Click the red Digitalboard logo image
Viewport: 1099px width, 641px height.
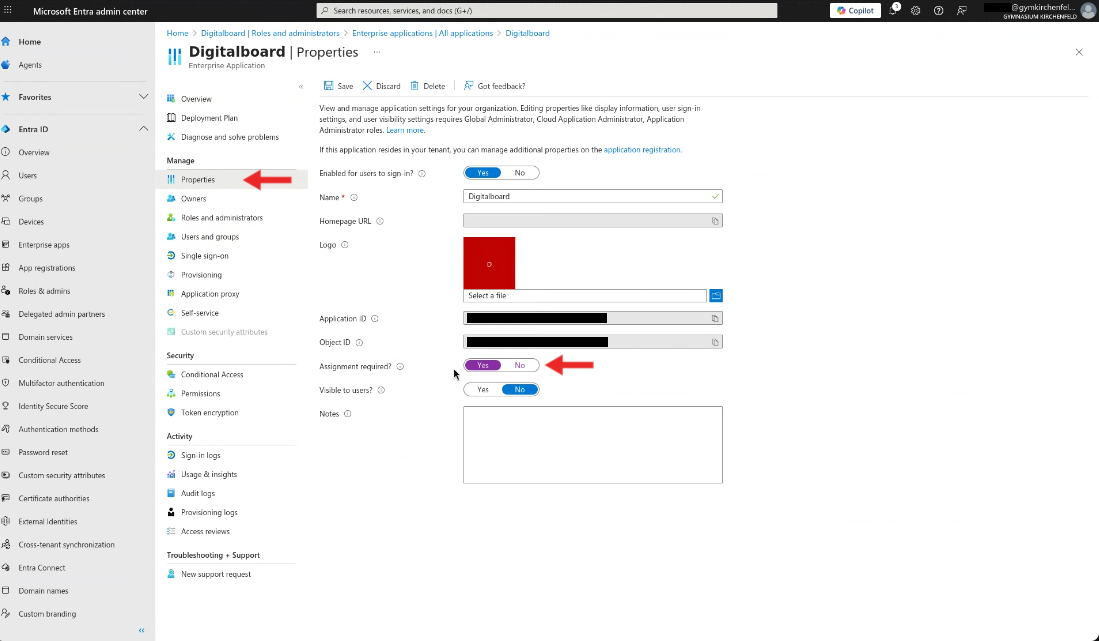488,263
